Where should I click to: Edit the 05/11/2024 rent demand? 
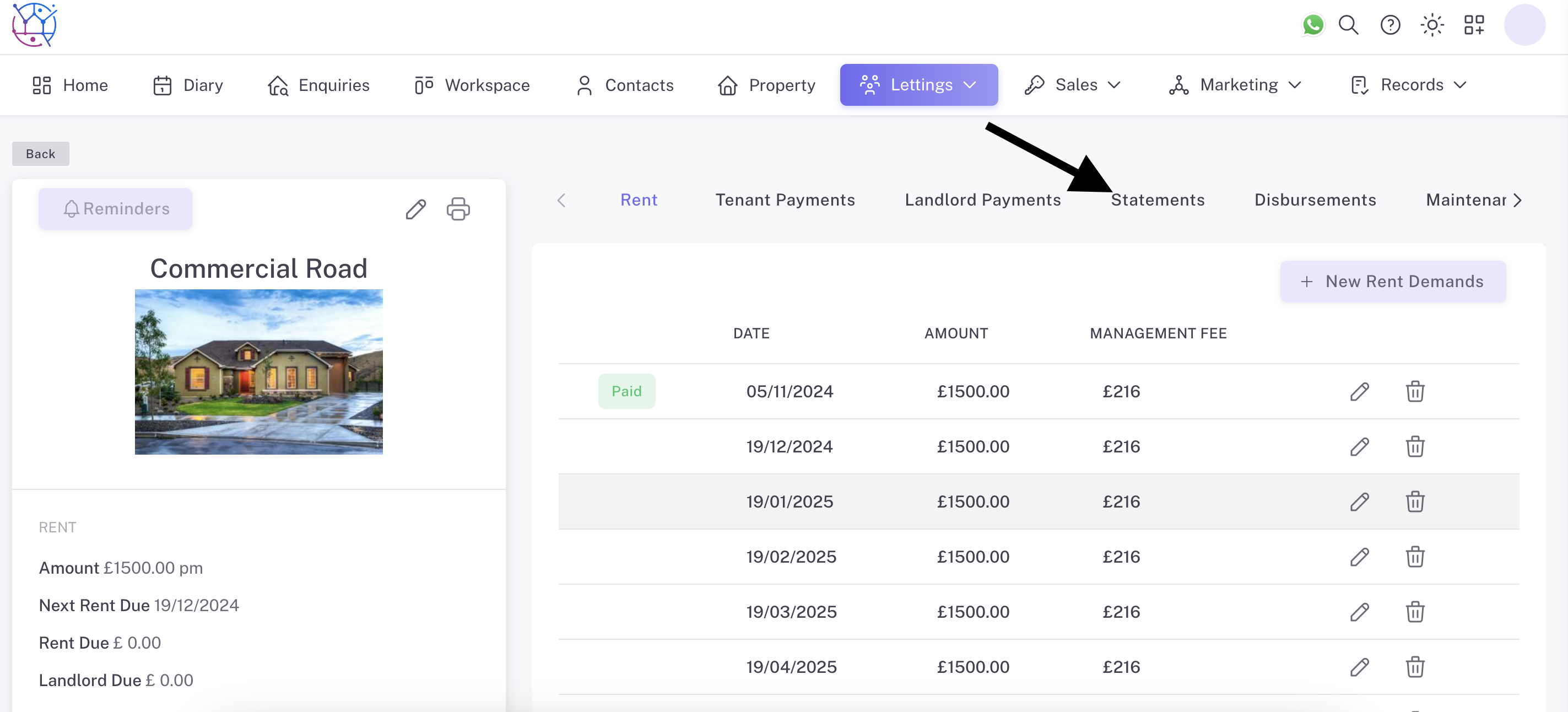[1359, 392]
